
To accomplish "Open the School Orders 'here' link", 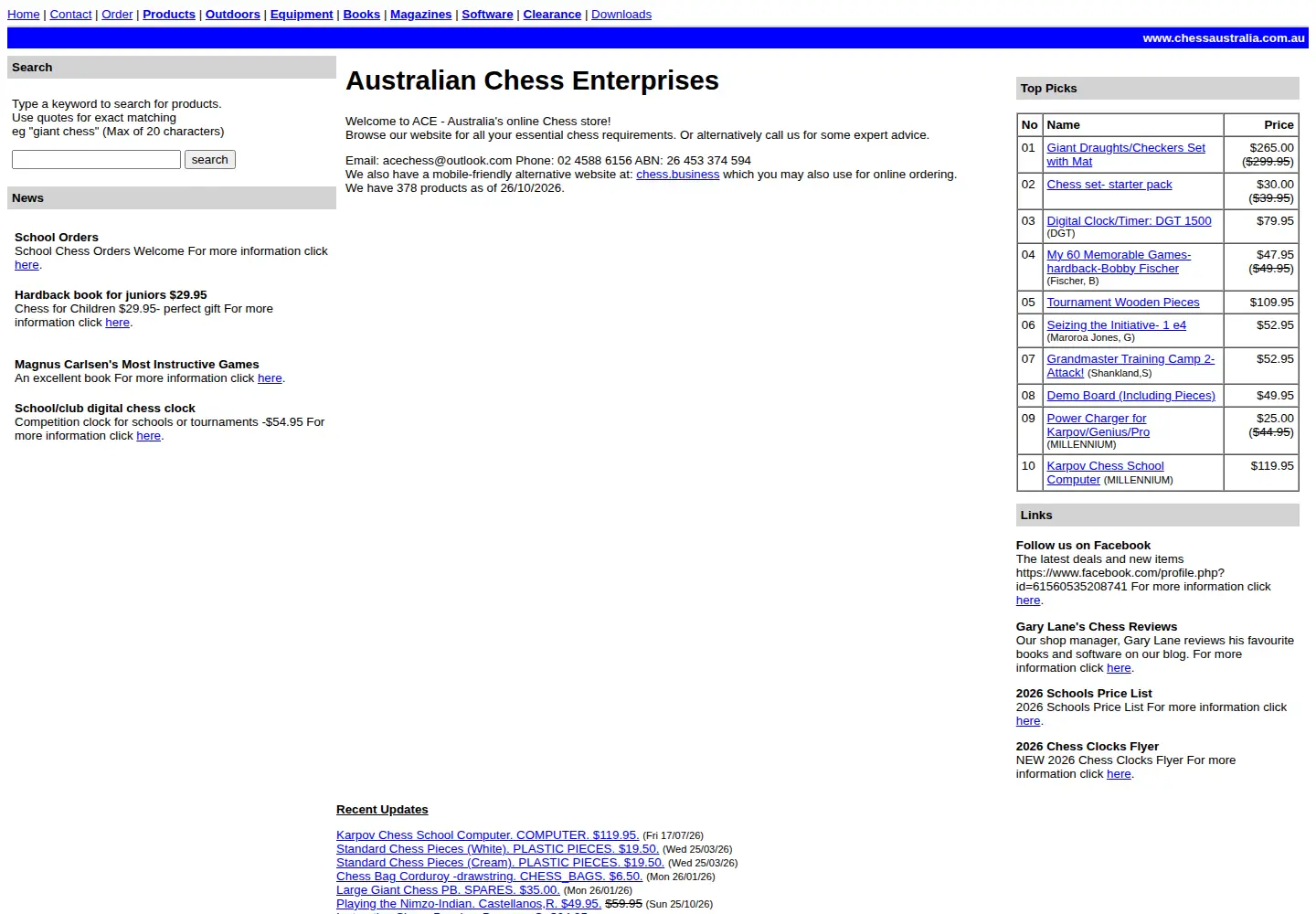I will point(27,265).
